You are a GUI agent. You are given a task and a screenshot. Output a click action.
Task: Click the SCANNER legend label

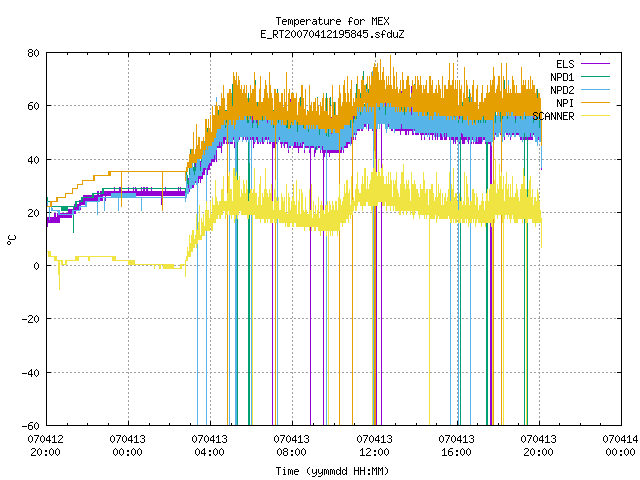click(553, 116)
